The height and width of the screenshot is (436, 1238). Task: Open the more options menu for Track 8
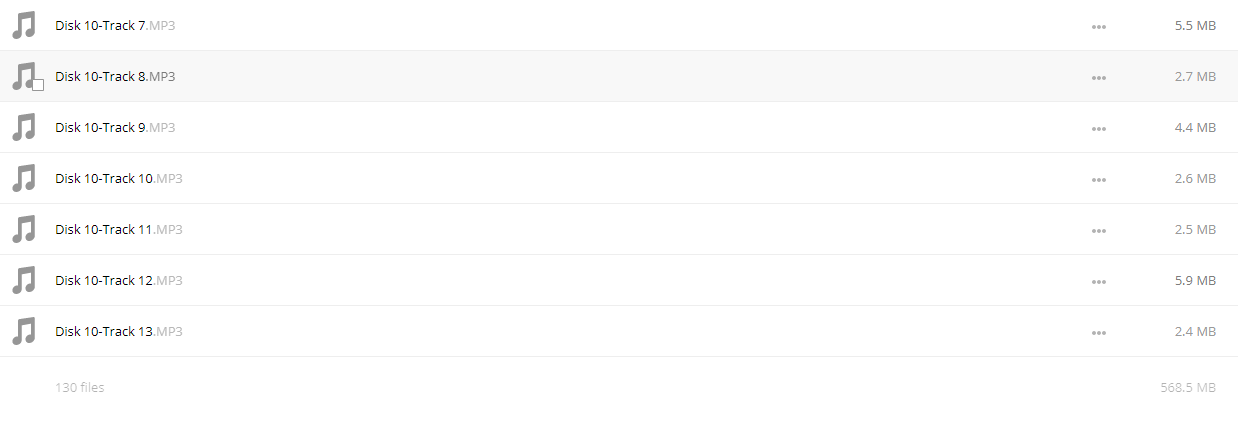pyautogui.click(x=1099, y=78)
